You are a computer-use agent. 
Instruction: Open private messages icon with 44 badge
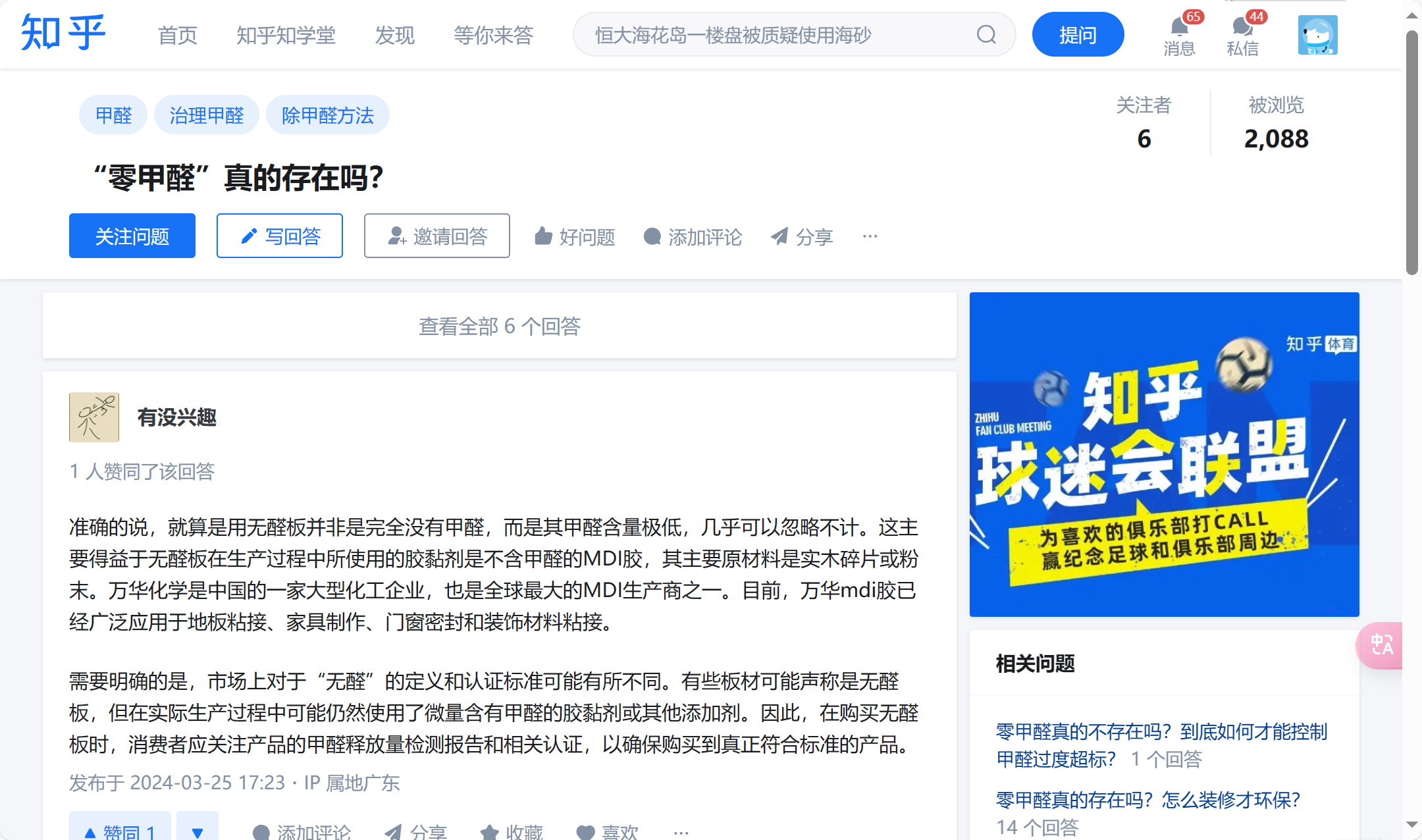(x=1242, y=30)
